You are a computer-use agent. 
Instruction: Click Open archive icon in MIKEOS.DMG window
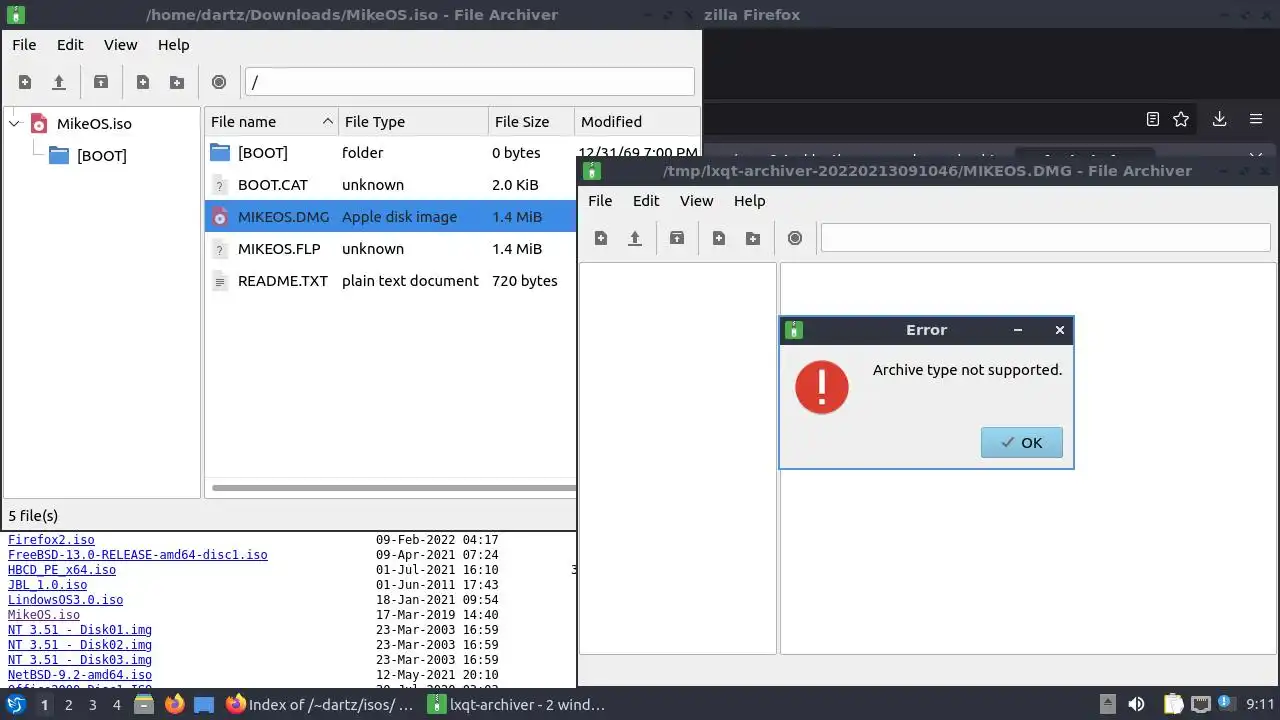635,238
